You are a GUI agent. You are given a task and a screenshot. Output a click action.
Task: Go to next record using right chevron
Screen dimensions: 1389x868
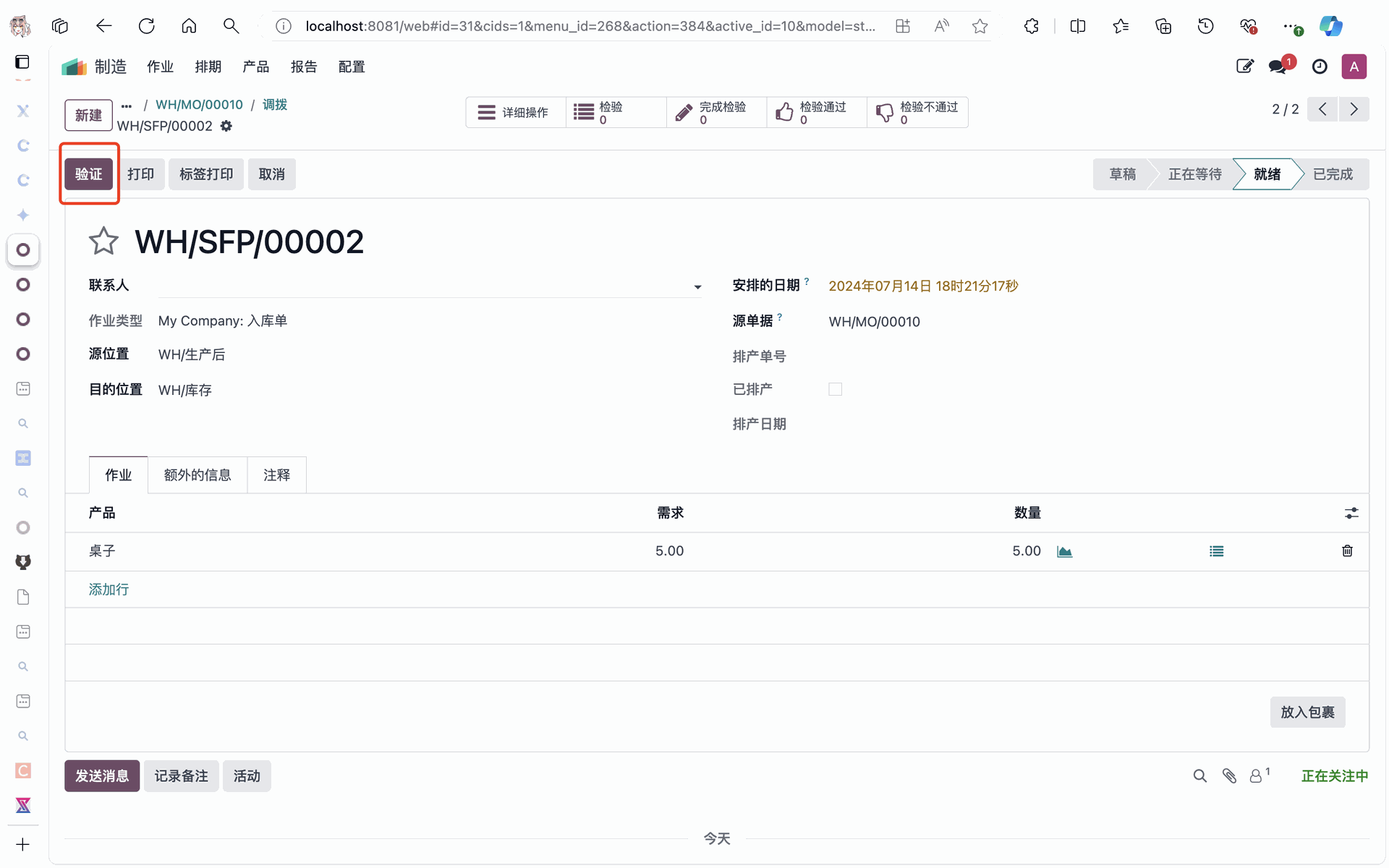1354,109
